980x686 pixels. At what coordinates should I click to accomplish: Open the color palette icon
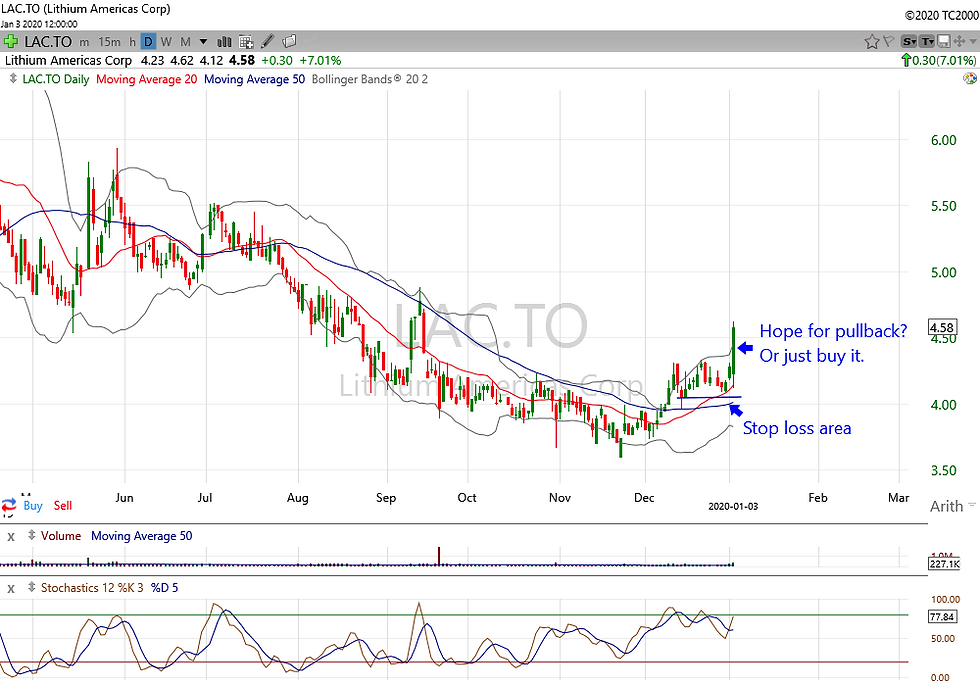pyautogui.click(x=969, y=79)
